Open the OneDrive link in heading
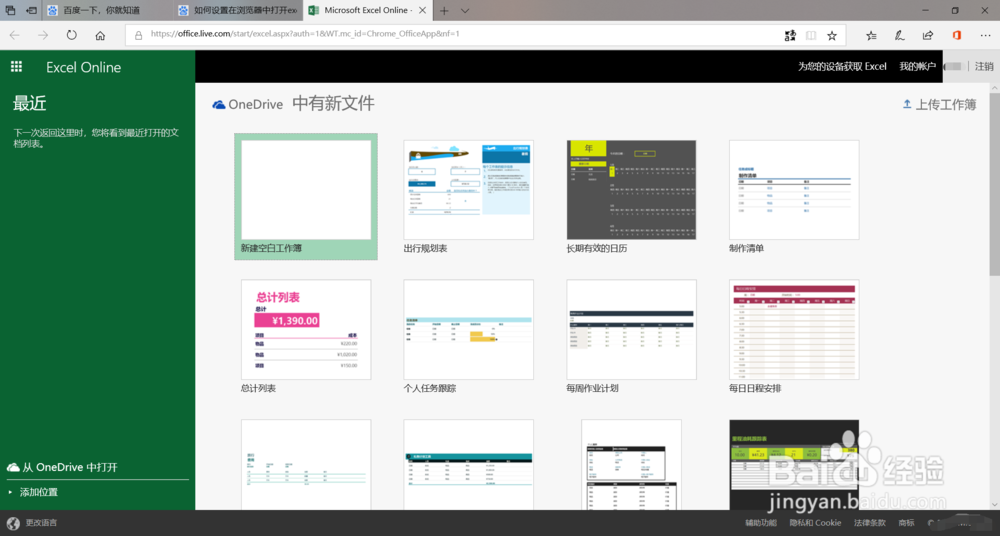Viewport: 1000px width, 536px height. pos(247,104)
